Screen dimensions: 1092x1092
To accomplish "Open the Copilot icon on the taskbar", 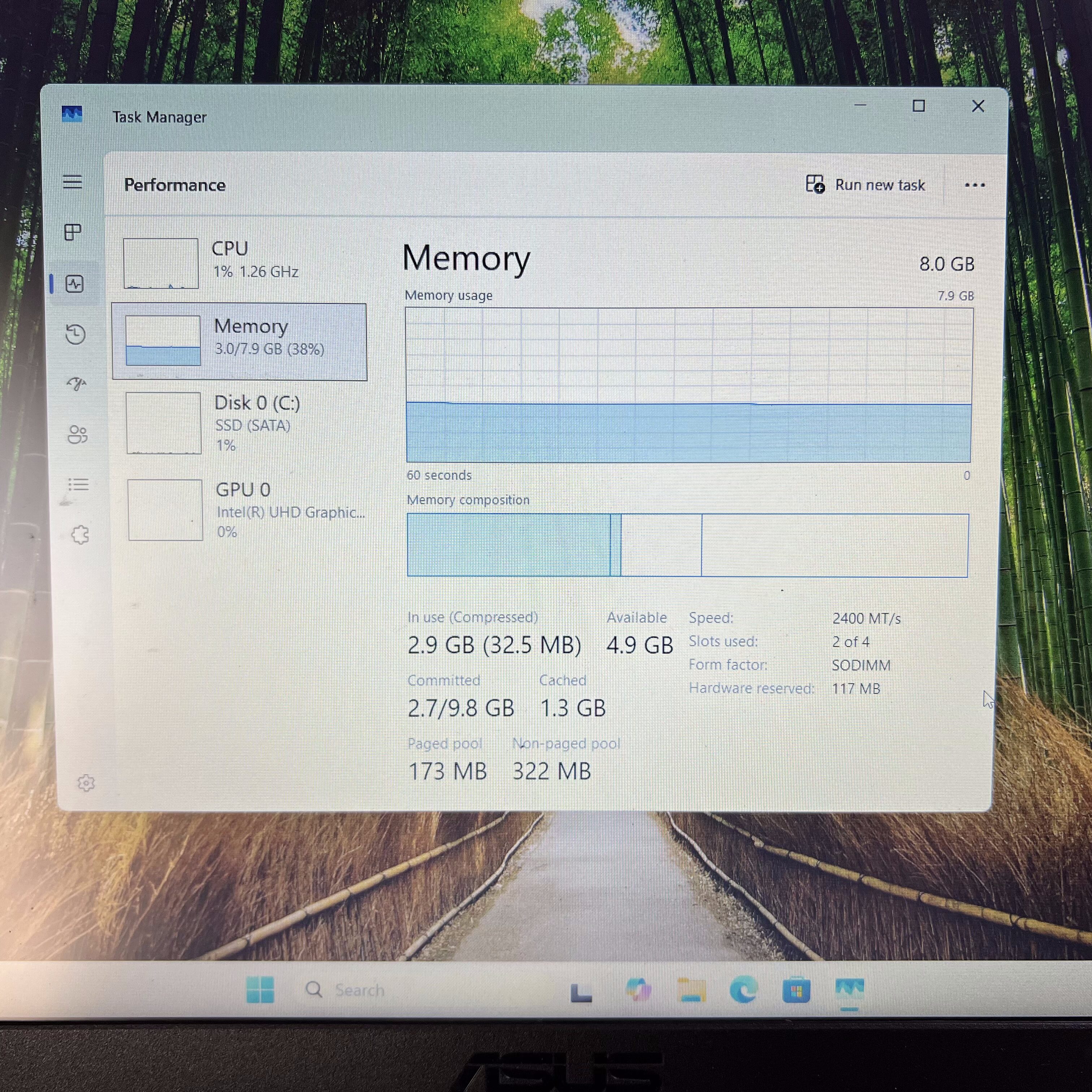I will pos(639,990).
